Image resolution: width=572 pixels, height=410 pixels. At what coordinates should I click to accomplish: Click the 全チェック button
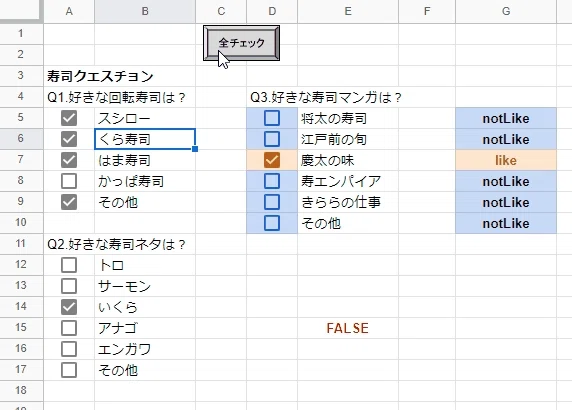241,43
